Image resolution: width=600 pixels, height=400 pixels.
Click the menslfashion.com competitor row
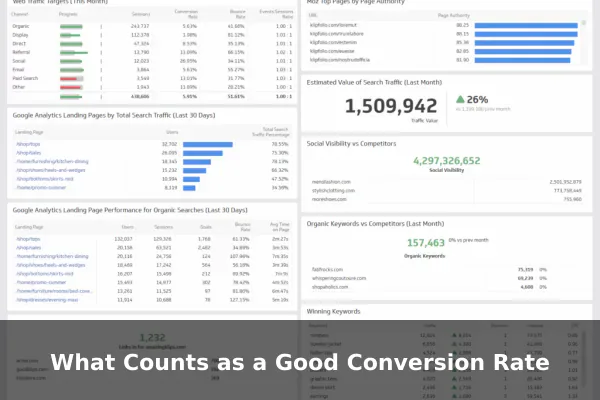click(x=447, y=182)
